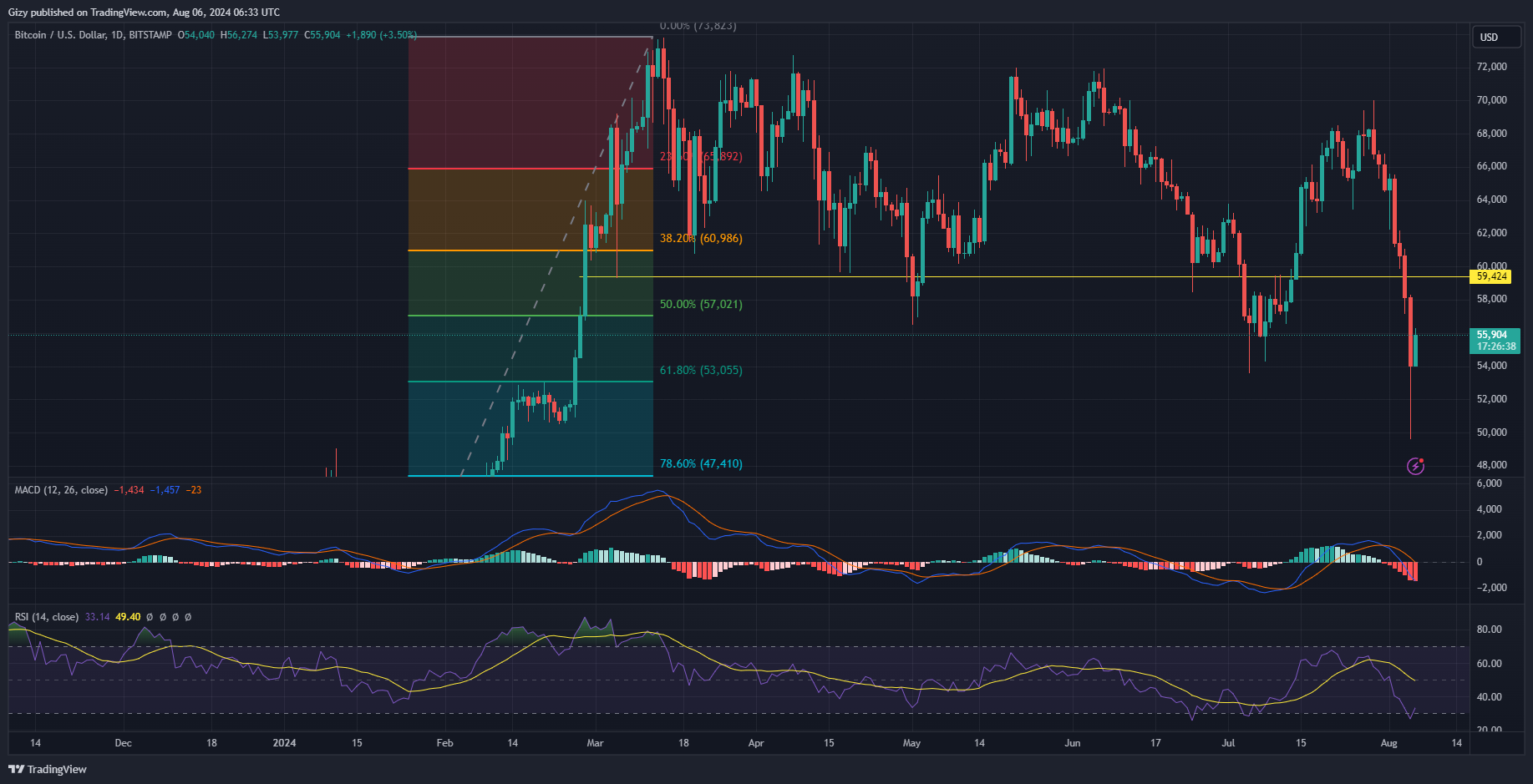
Task: Click the +1,890 (+3.50%) change value
Action: coord(381,35)
